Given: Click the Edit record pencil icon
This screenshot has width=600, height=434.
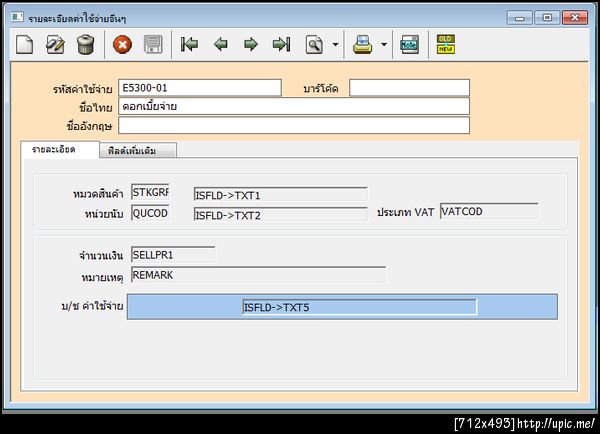Looking at the screenshot, I should pyautogui.click(x=55, y=44).
